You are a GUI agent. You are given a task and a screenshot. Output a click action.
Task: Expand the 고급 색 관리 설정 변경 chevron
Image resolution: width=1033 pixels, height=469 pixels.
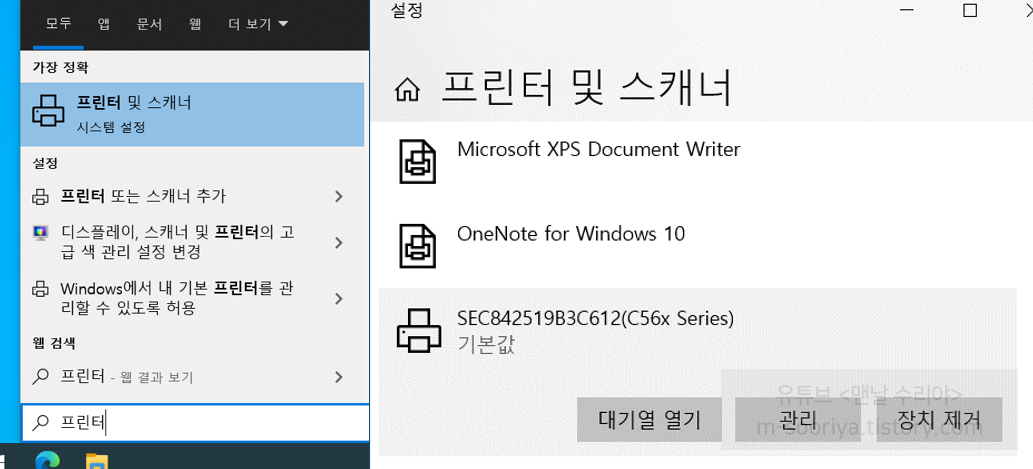coord(339,242)
